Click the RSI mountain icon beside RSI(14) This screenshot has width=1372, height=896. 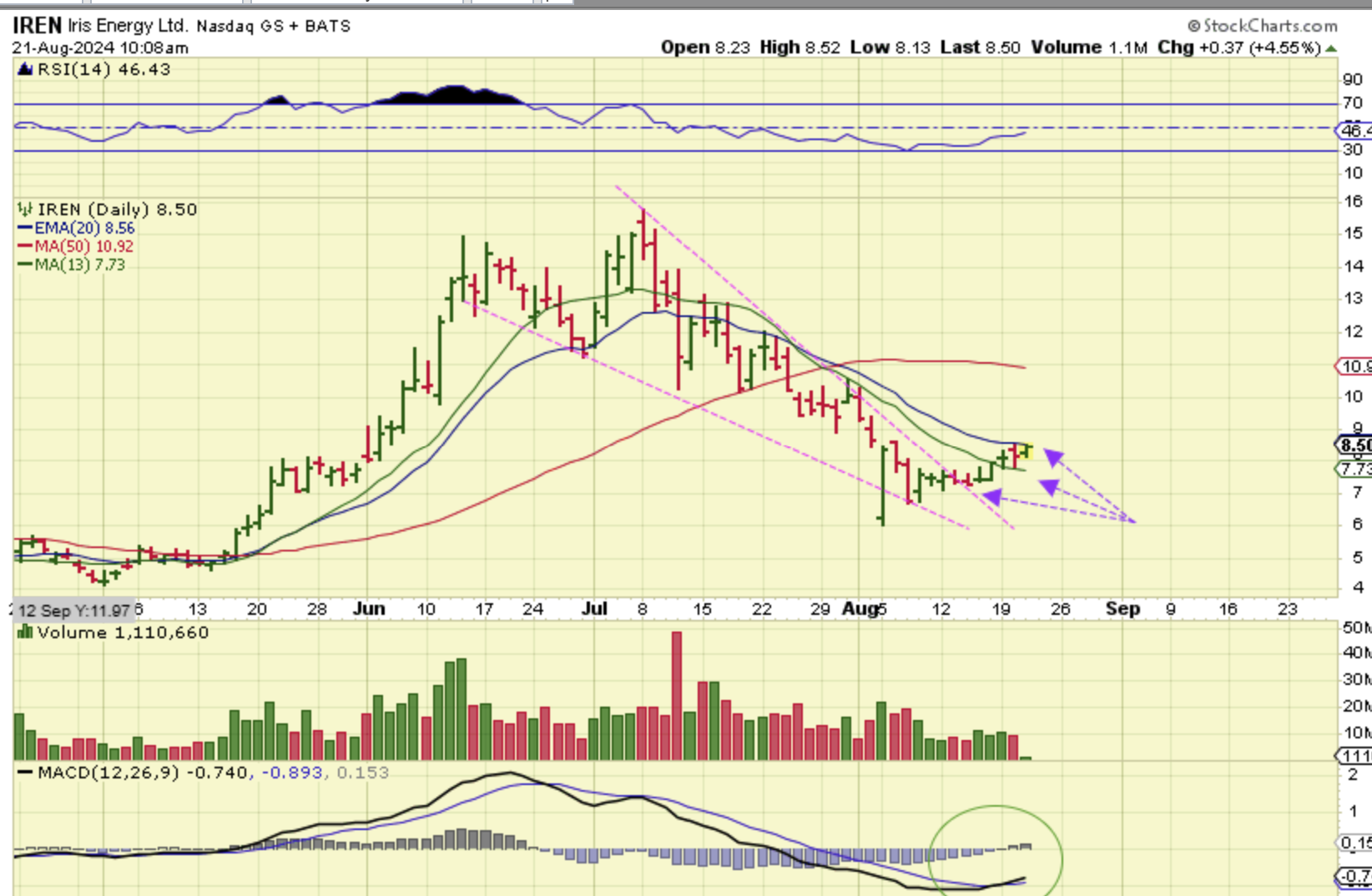[25, 69]
